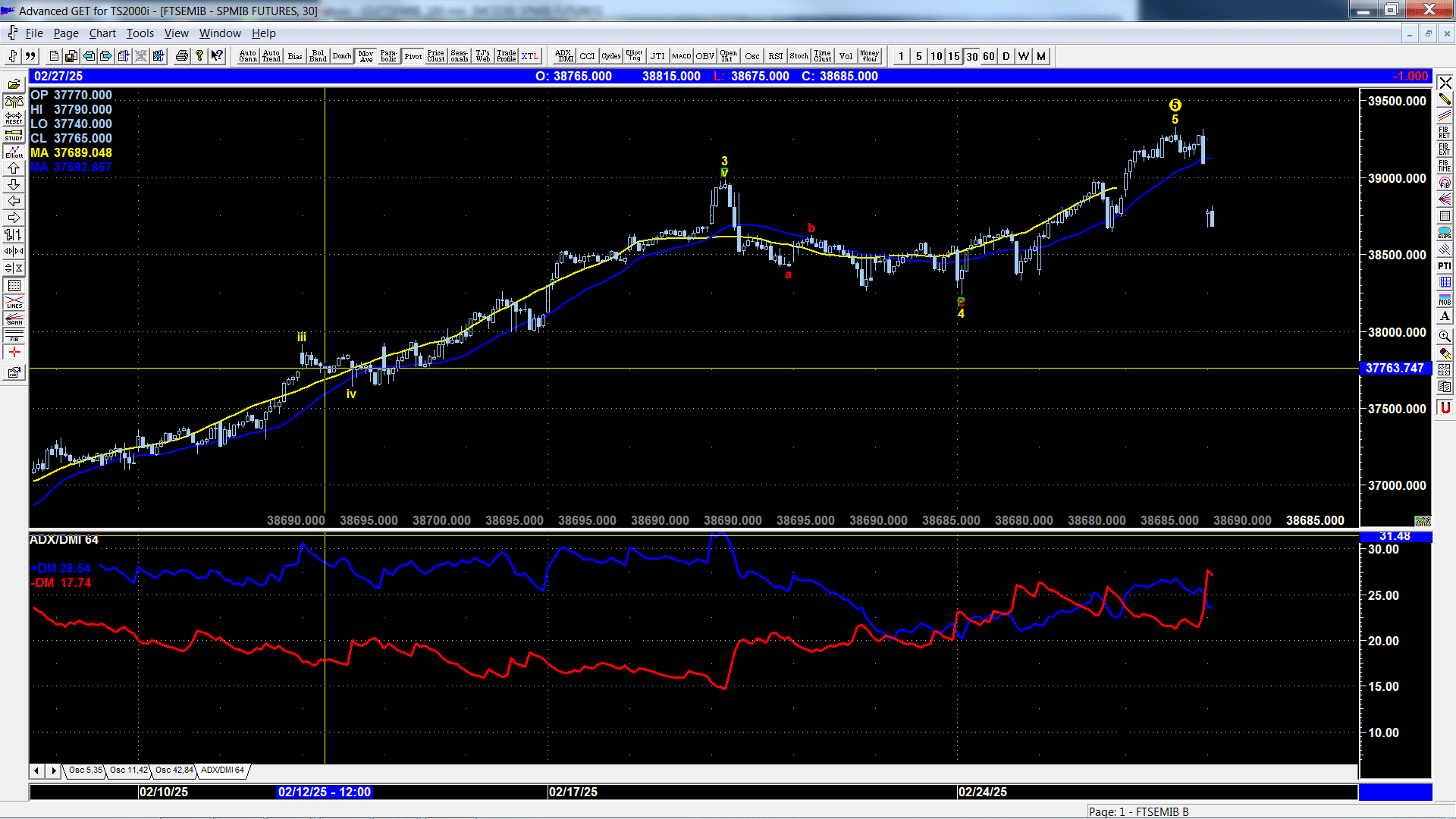Add the Money flow indicator
1456x819 pixels.
[x=869, y=56]
